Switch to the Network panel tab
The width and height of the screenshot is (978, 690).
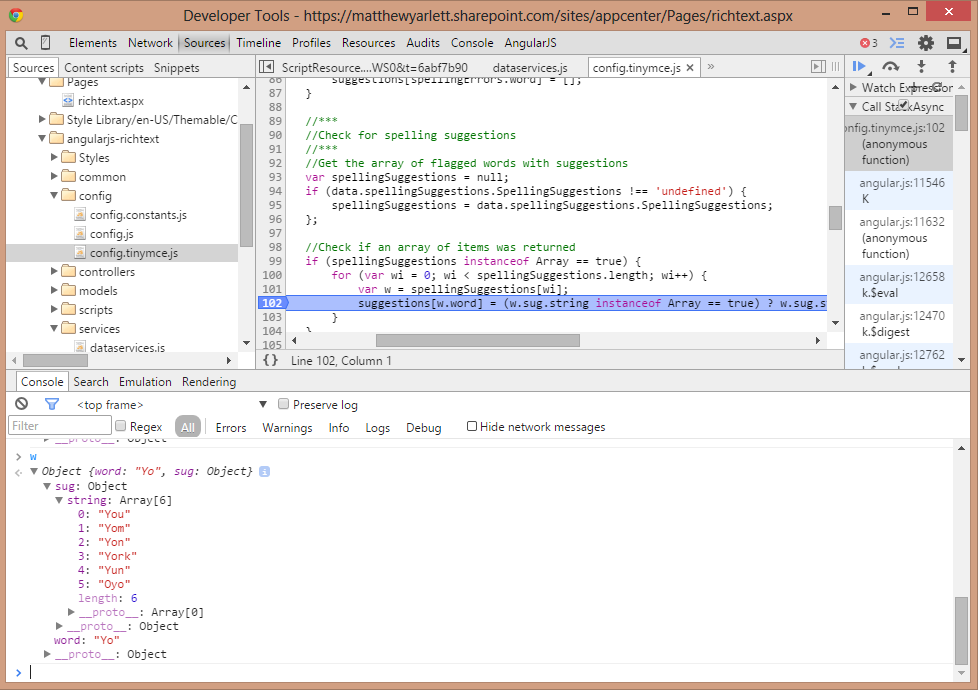150,43
